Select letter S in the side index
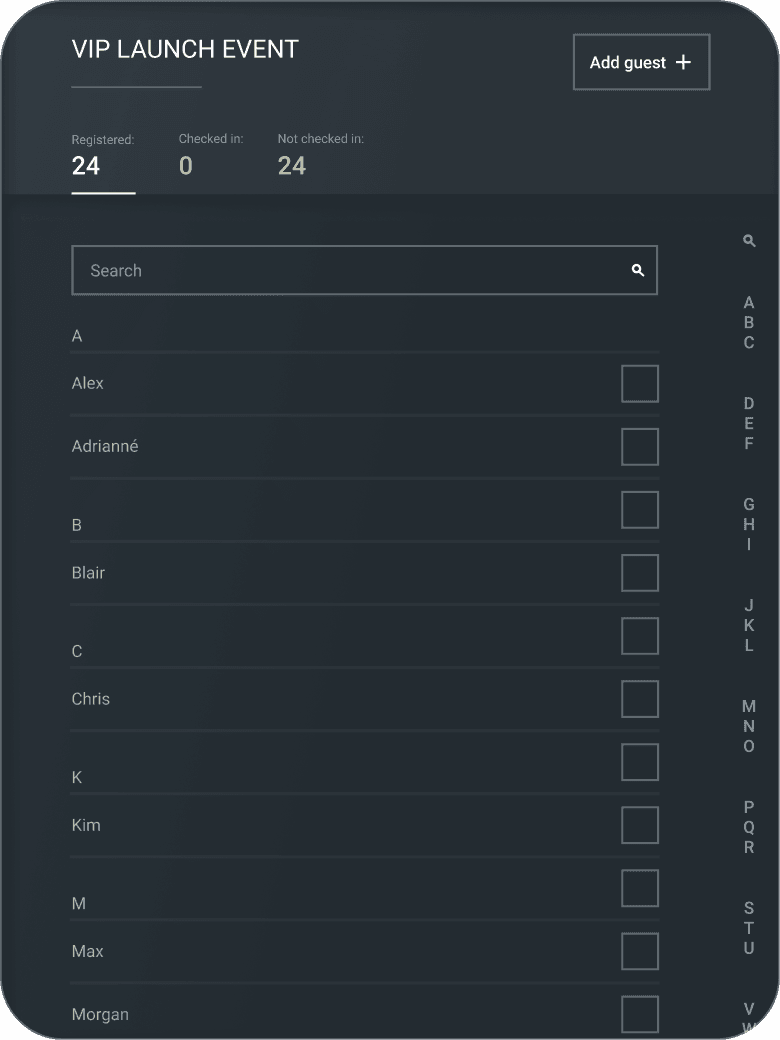The width and height of the screenshot is (780, 1040). [x=749, y=908]
